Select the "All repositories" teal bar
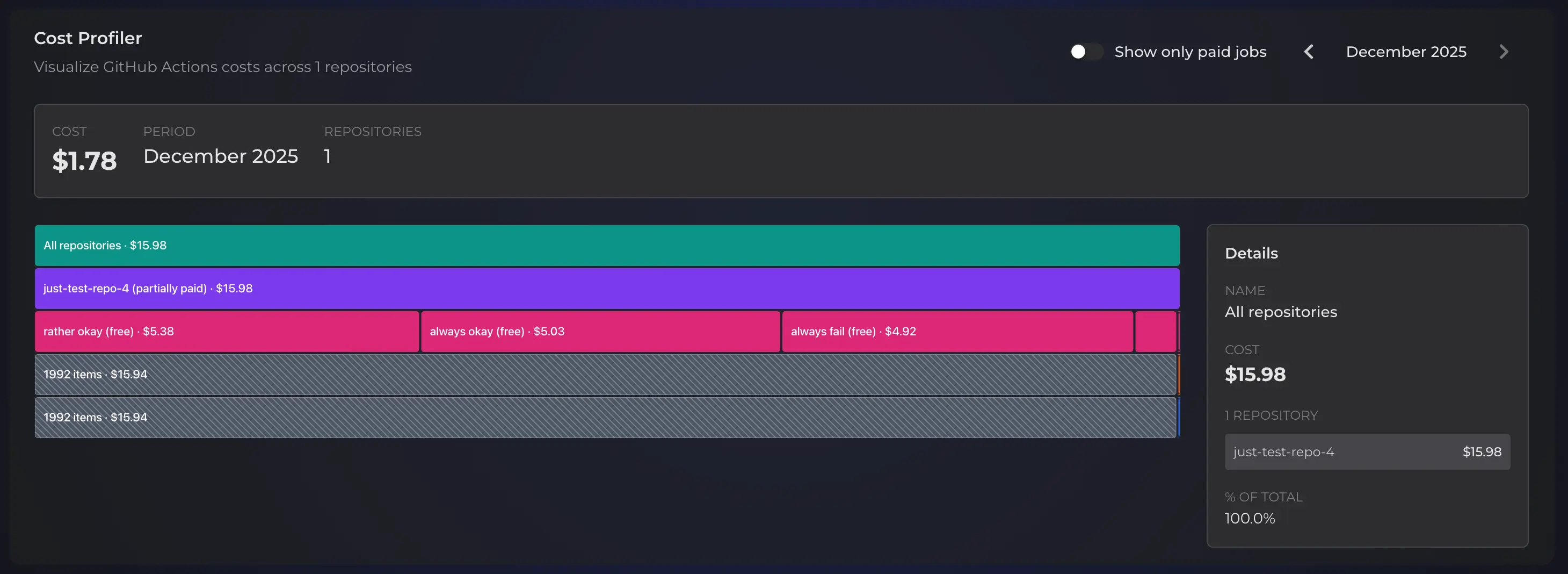Image resolution: width=1568 pixels, height=574 pixels. [606, 246]
